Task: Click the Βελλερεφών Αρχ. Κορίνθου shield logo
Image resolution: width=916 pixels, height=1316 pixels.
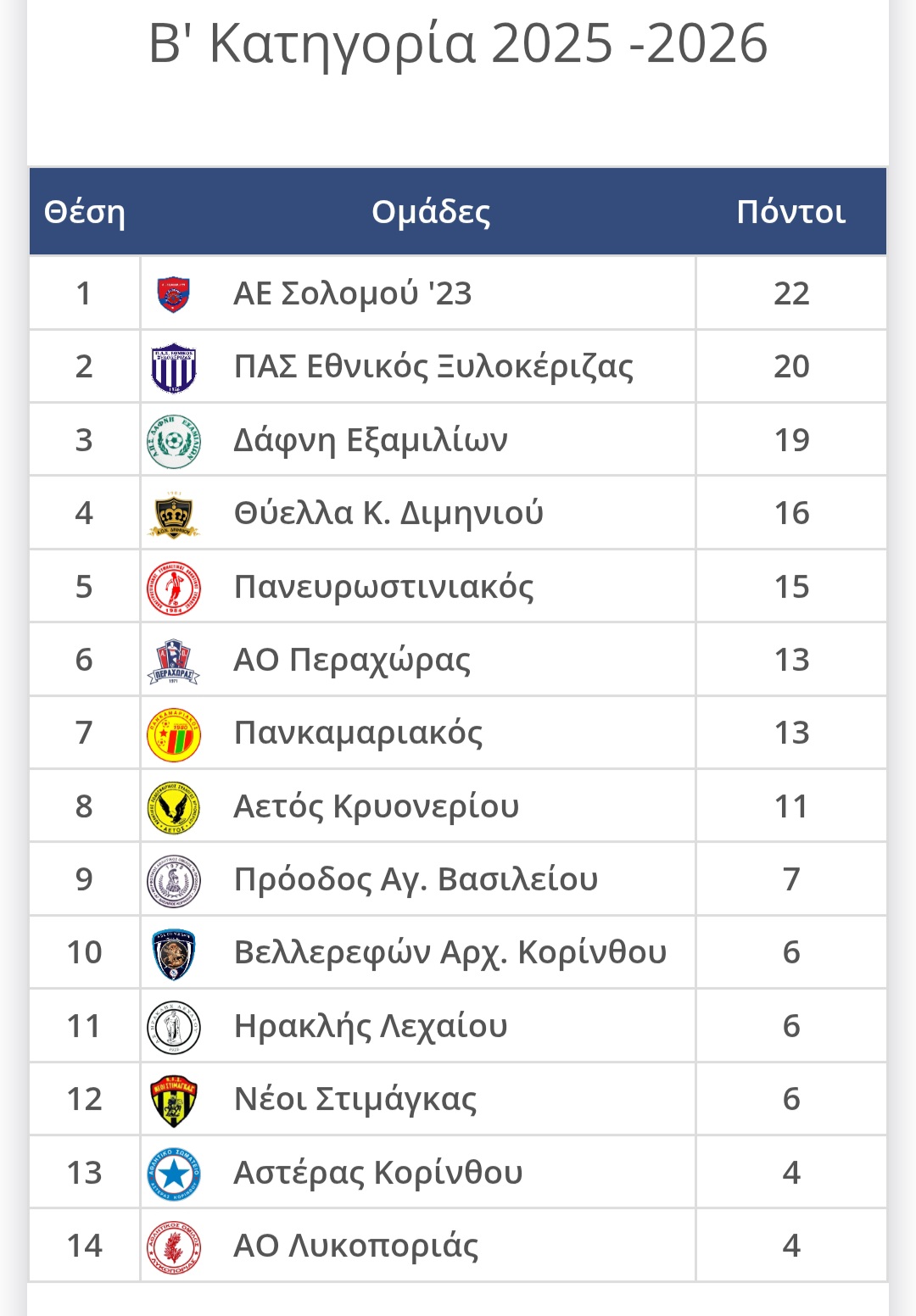Action: coord(173,954)
